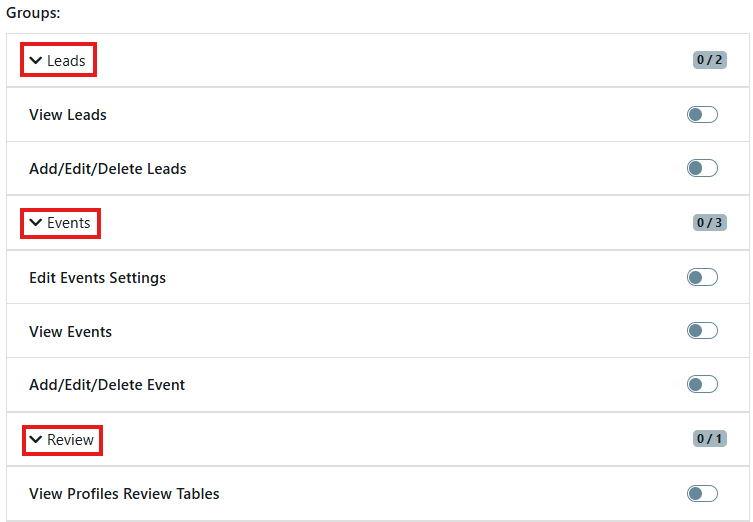Collapse the Events group chevron
The height and width of the screenshot is (522, 753).
tap(36, 223)
